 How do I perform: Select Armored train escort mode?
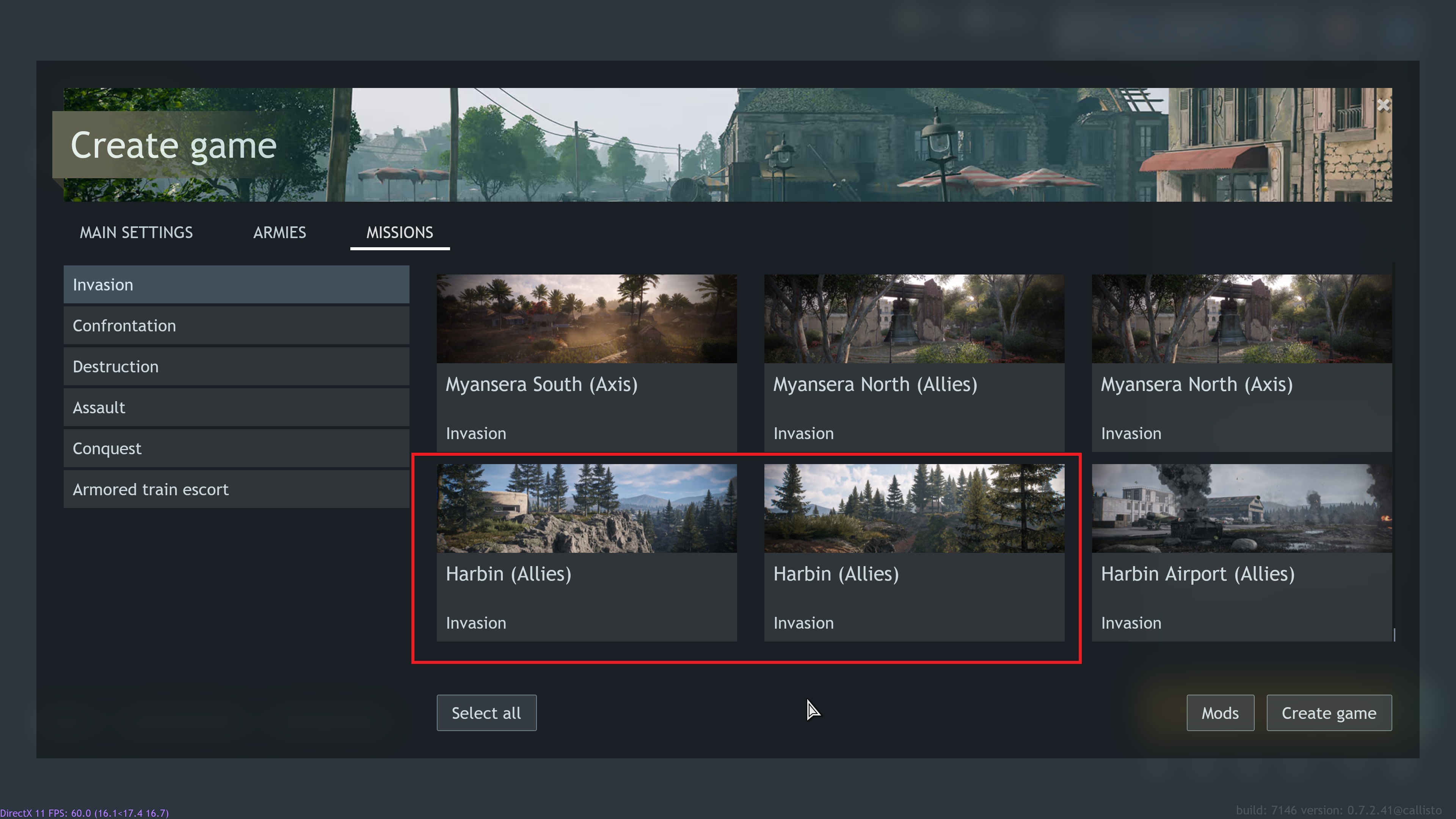236,489
